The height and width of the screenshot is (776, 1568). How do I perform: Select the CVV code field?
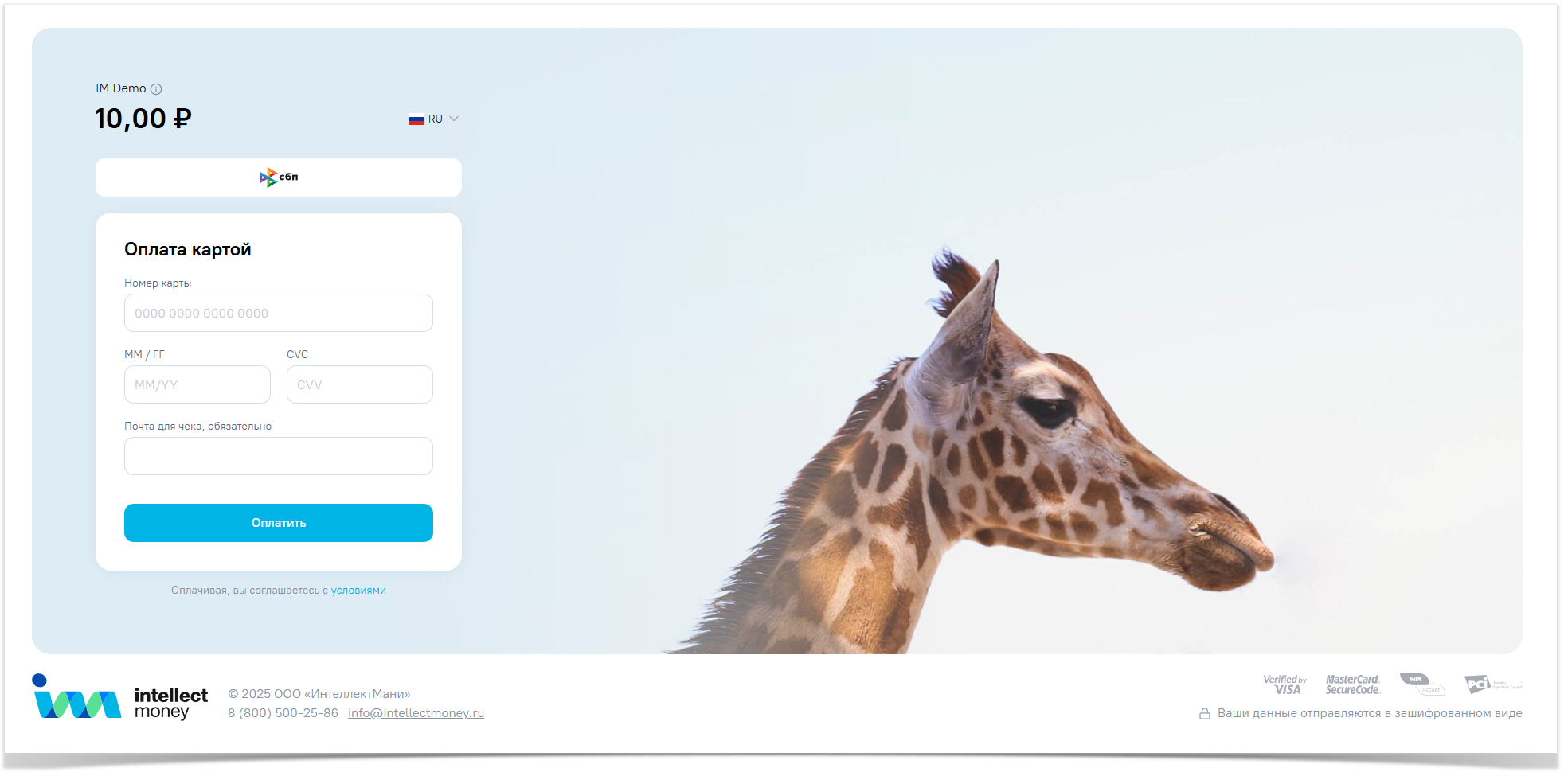click(x=360, y=384)
